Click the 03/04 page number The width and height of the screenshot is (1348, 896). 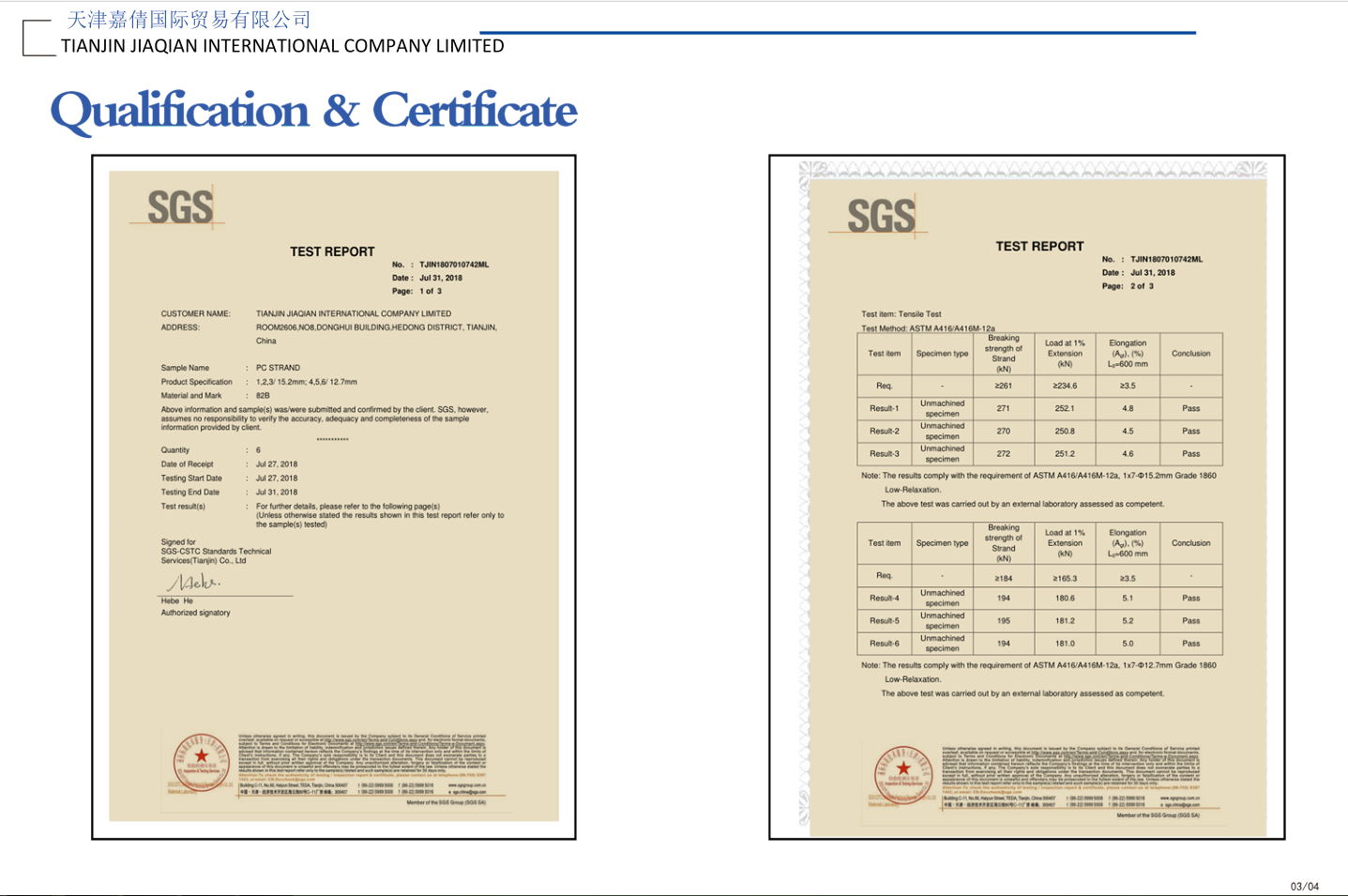pyautogui.click(x=1304, y=886)
